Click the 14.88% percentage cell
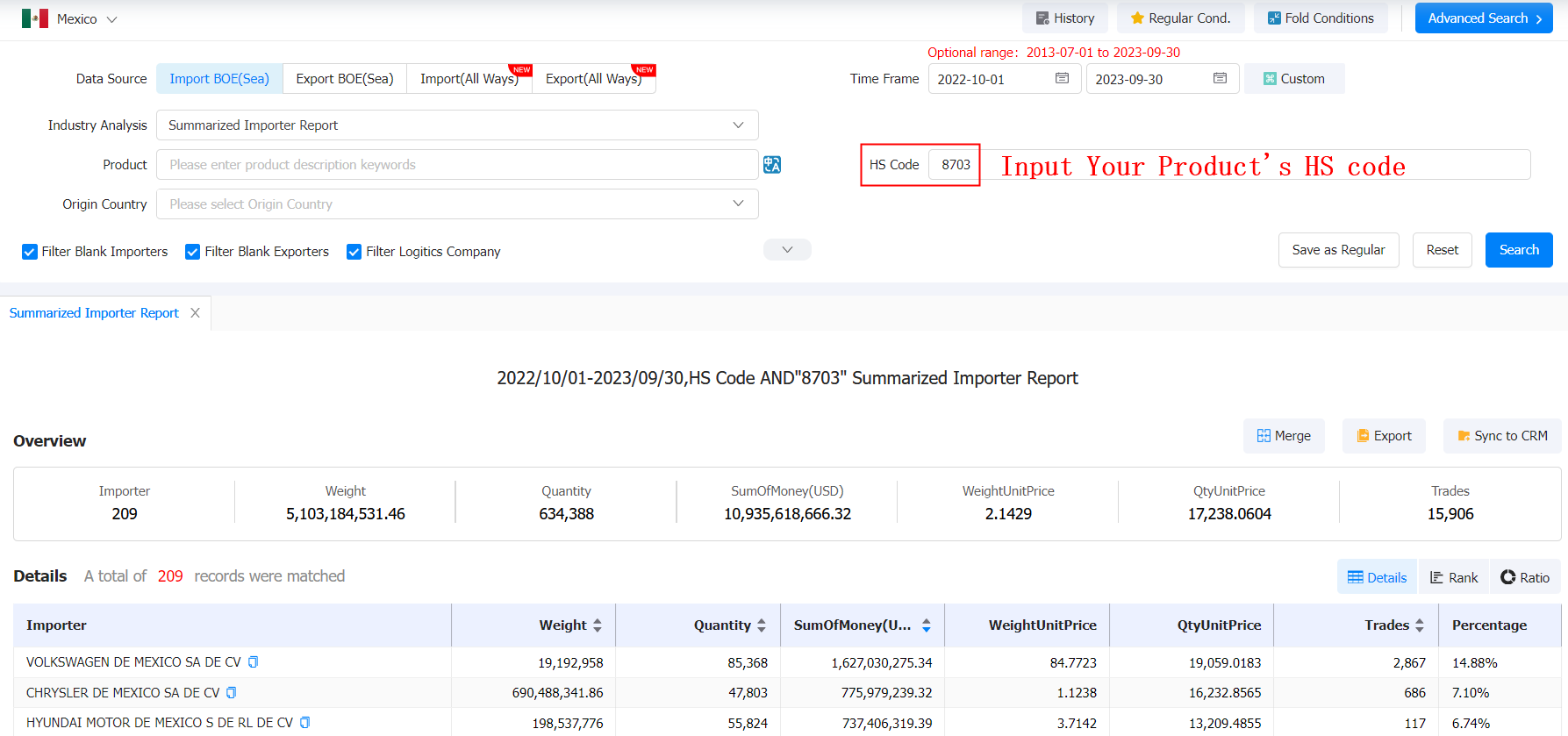The height and width of the screenshot is (736, 1568). 1474,663
